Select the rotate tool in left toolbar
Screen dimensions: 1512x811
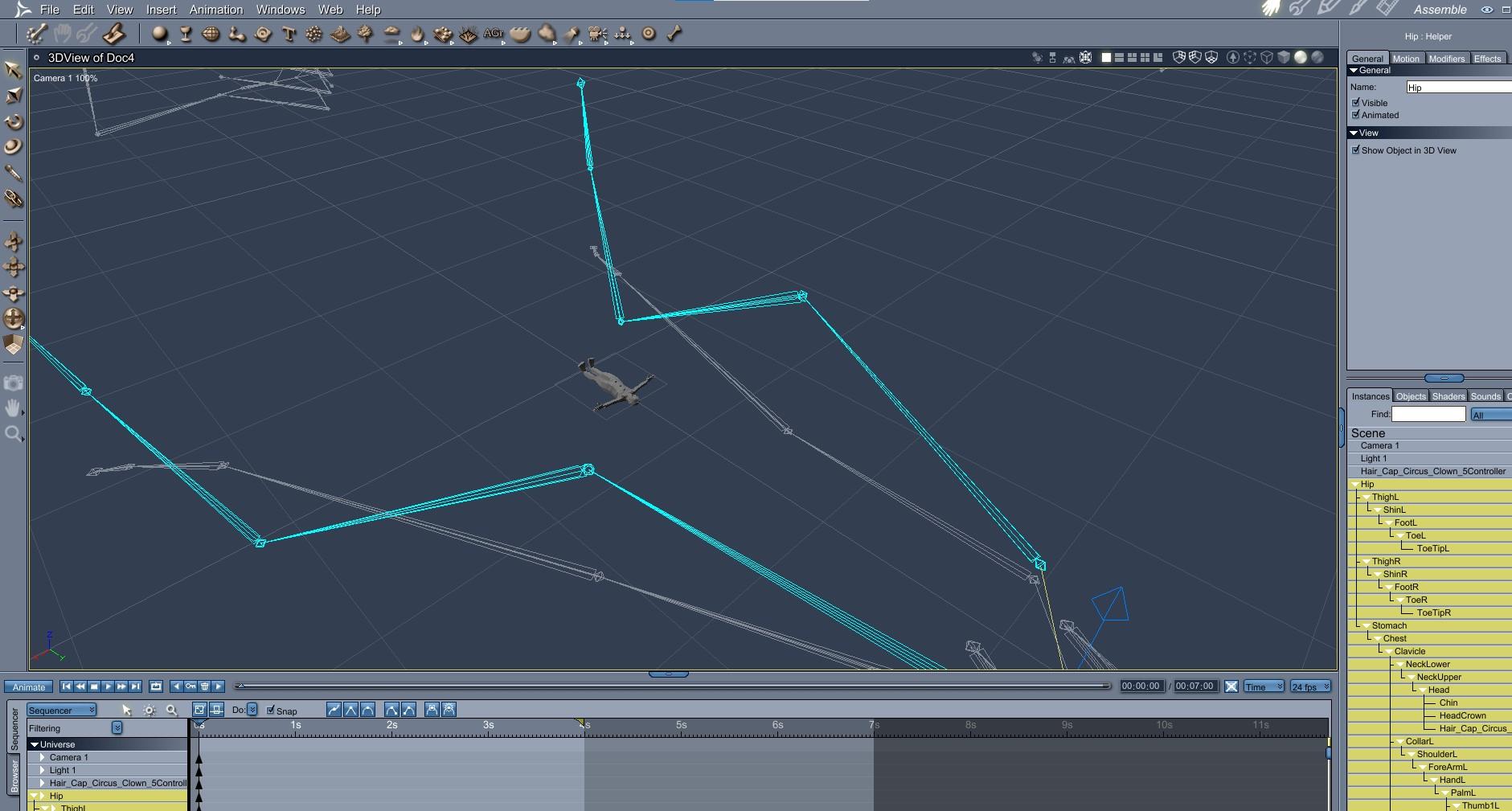click(x=13, y=121)
